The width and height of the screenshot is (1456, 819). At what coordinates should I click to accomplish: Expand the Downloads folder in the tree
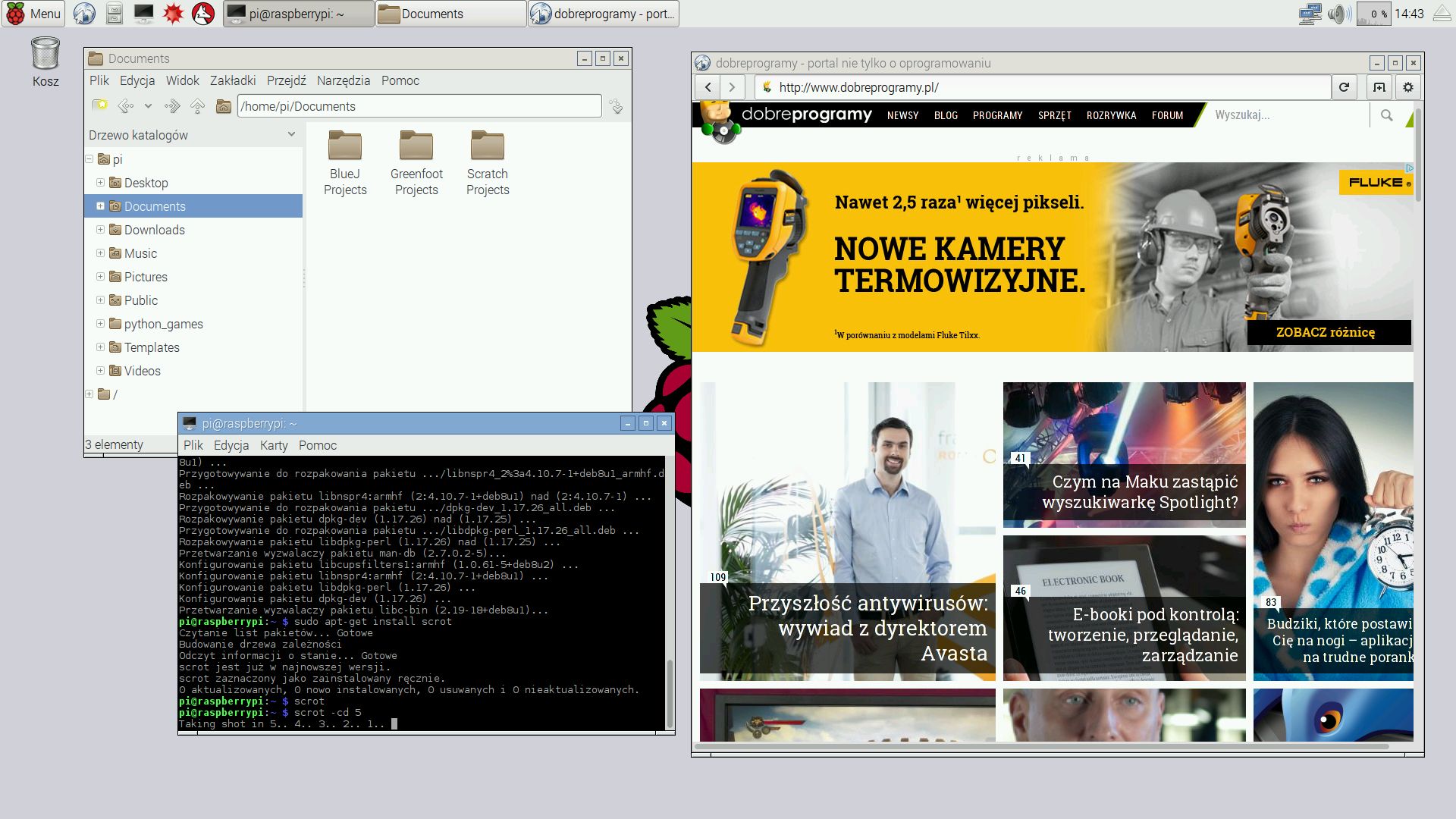pos(100,230)
